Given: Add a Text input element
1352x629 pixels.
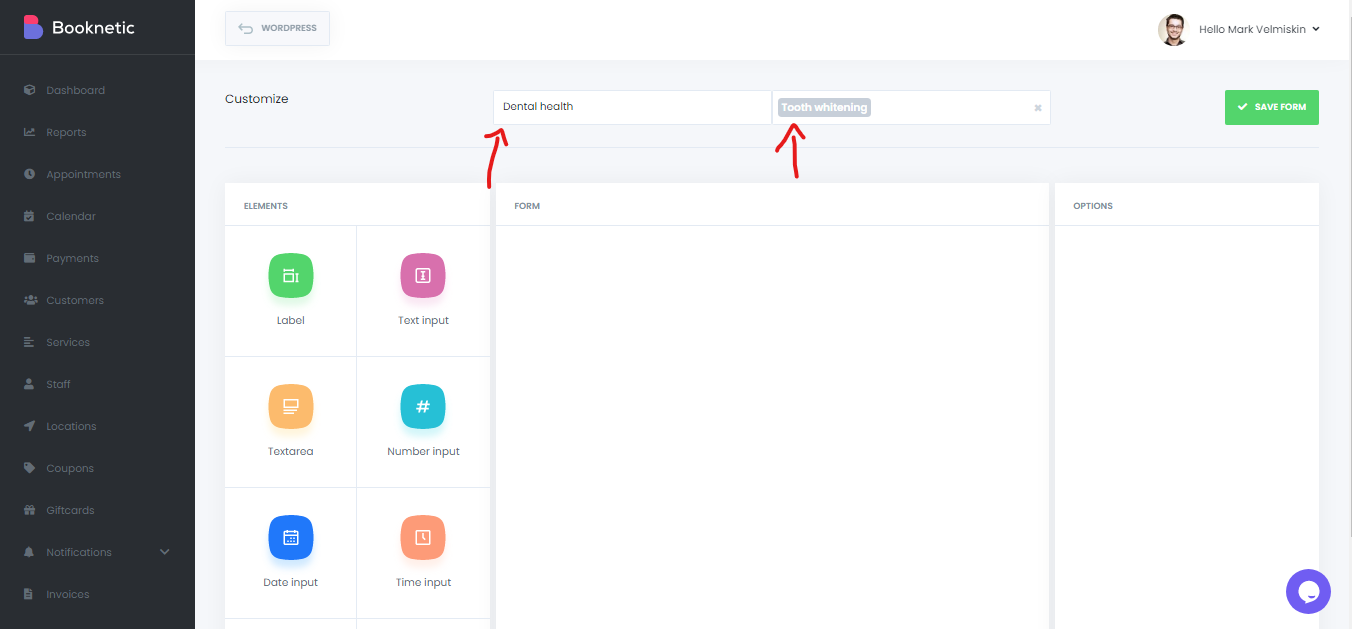Looking at the screenshot, I should [x=423, y=291].
